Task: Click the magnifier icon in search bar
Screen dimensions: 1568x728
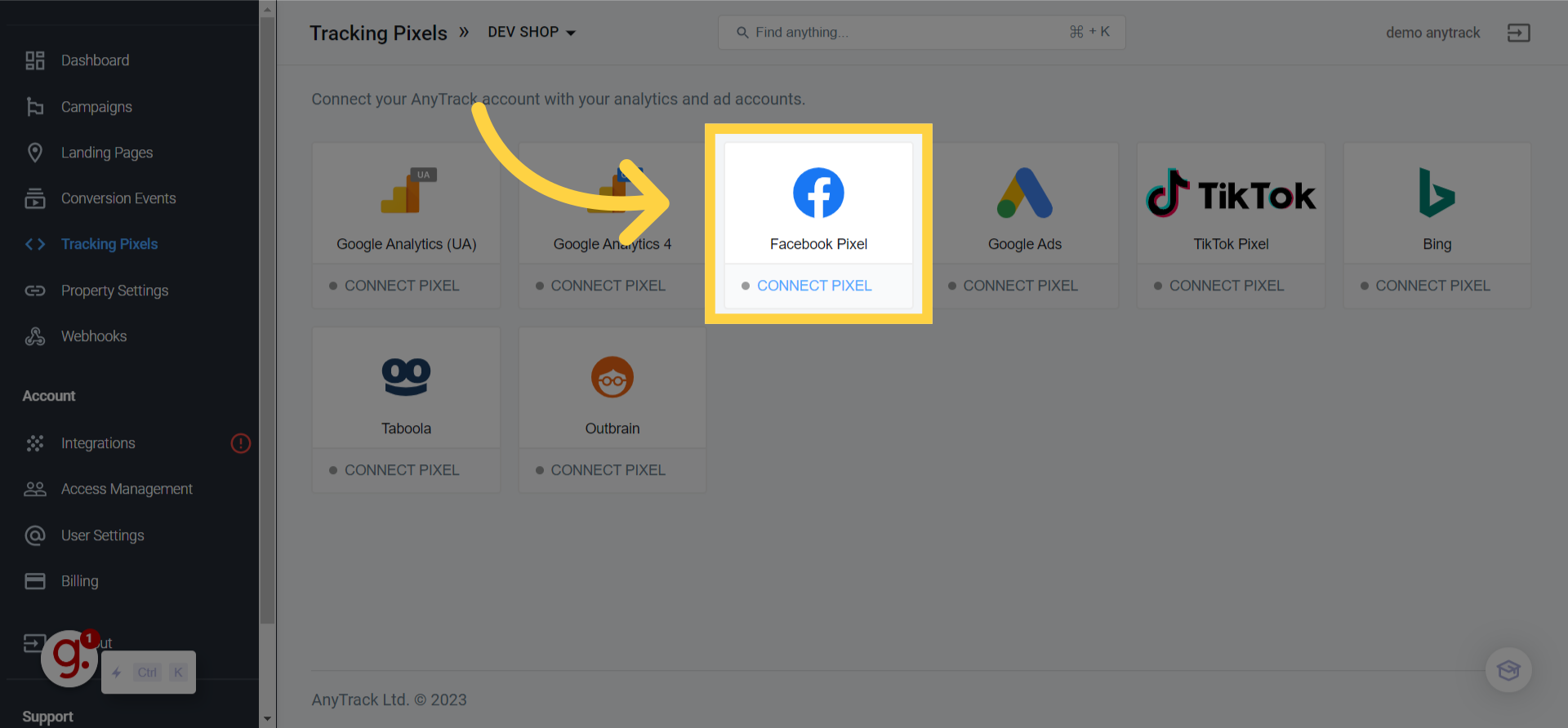Action: [742, 33]
